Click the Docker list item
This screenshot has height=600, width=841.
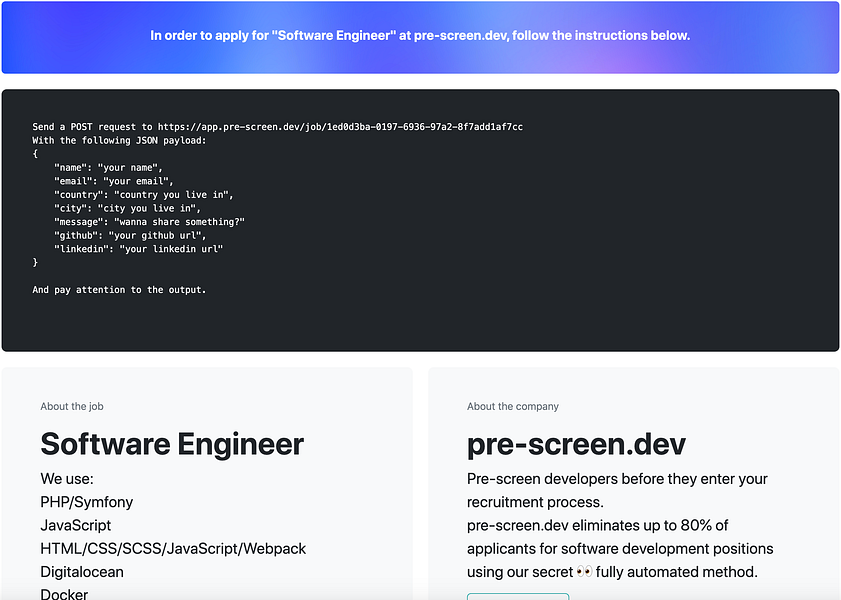pos(64,593)
